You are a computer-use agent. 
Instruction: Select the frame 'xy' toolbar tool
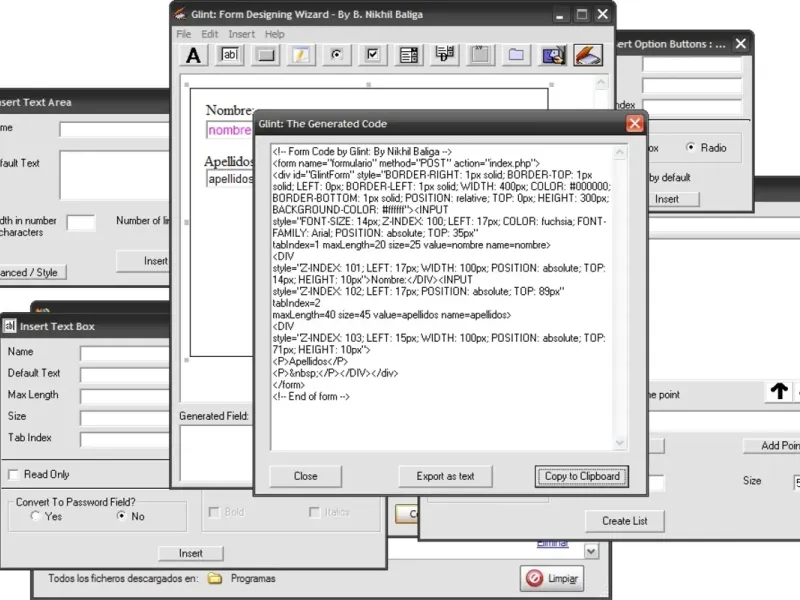point(480,55)
